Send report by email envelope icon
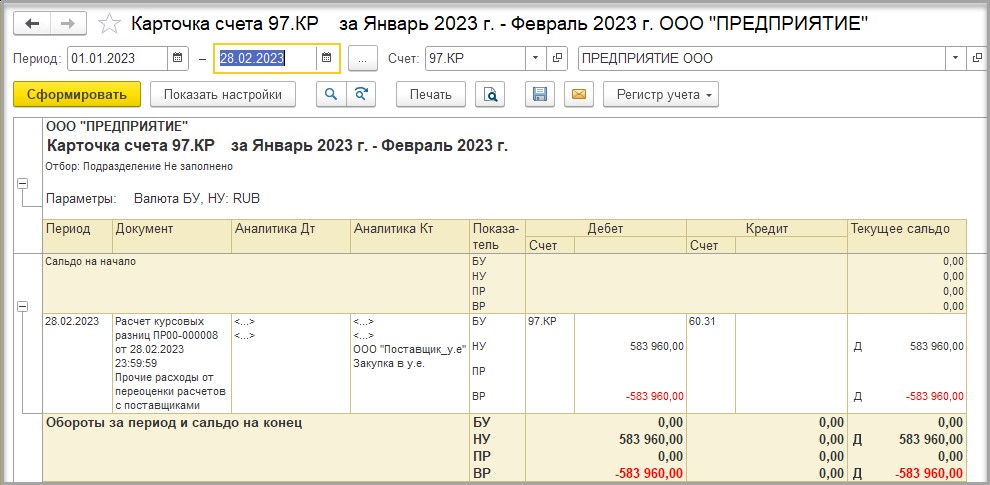 click(x=579, y=95)
